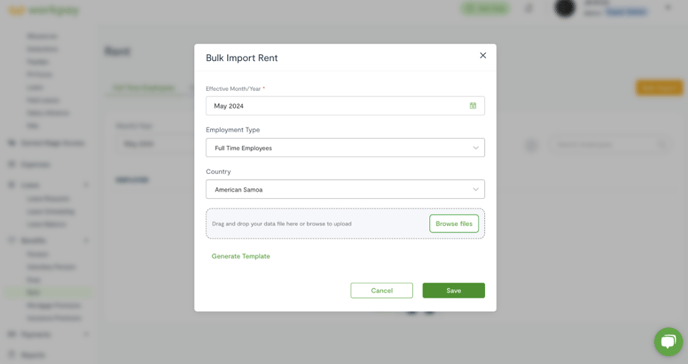Image resolution: width=688 pixels, height=364 pixels.
Task: Select the Effective Month/Year field
Action: (x=345, y=106)
